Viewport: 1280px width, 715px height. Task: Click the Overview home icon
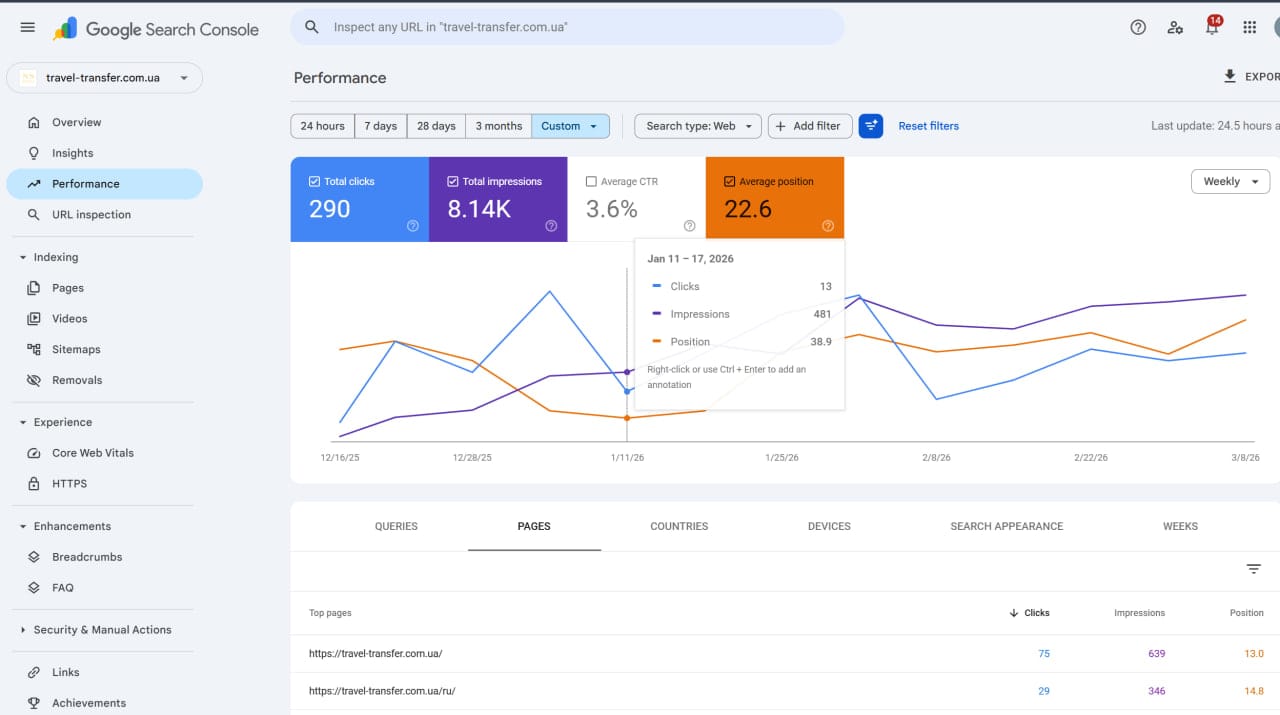34,122
